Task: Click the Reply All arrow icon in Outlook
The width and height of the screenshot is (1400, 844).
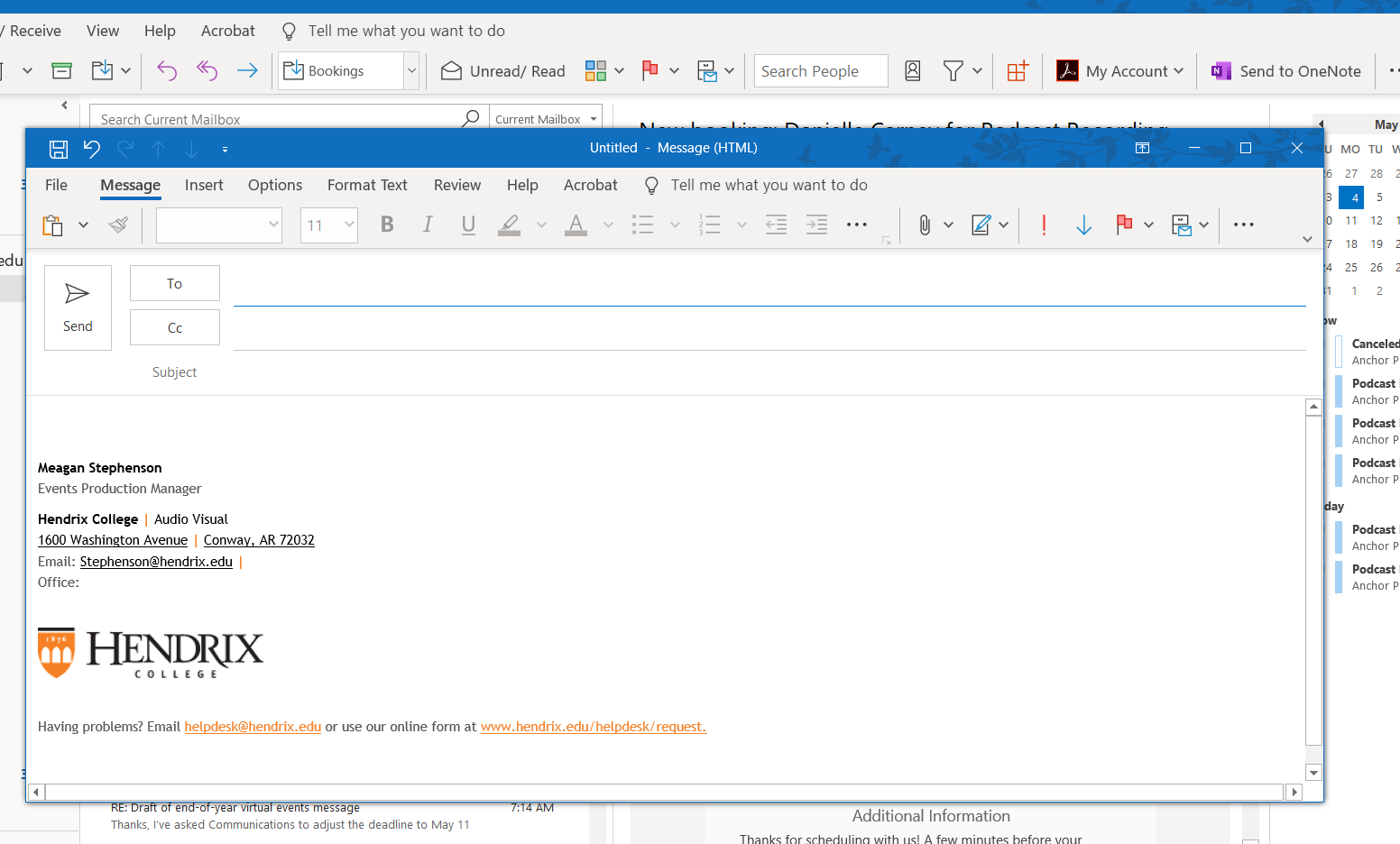Action: pyautogui.click(x=207, y=71)
